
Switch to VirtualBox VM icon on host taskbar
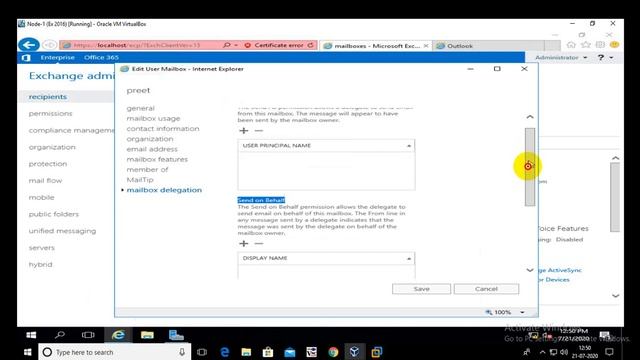(x=354, y=352)
